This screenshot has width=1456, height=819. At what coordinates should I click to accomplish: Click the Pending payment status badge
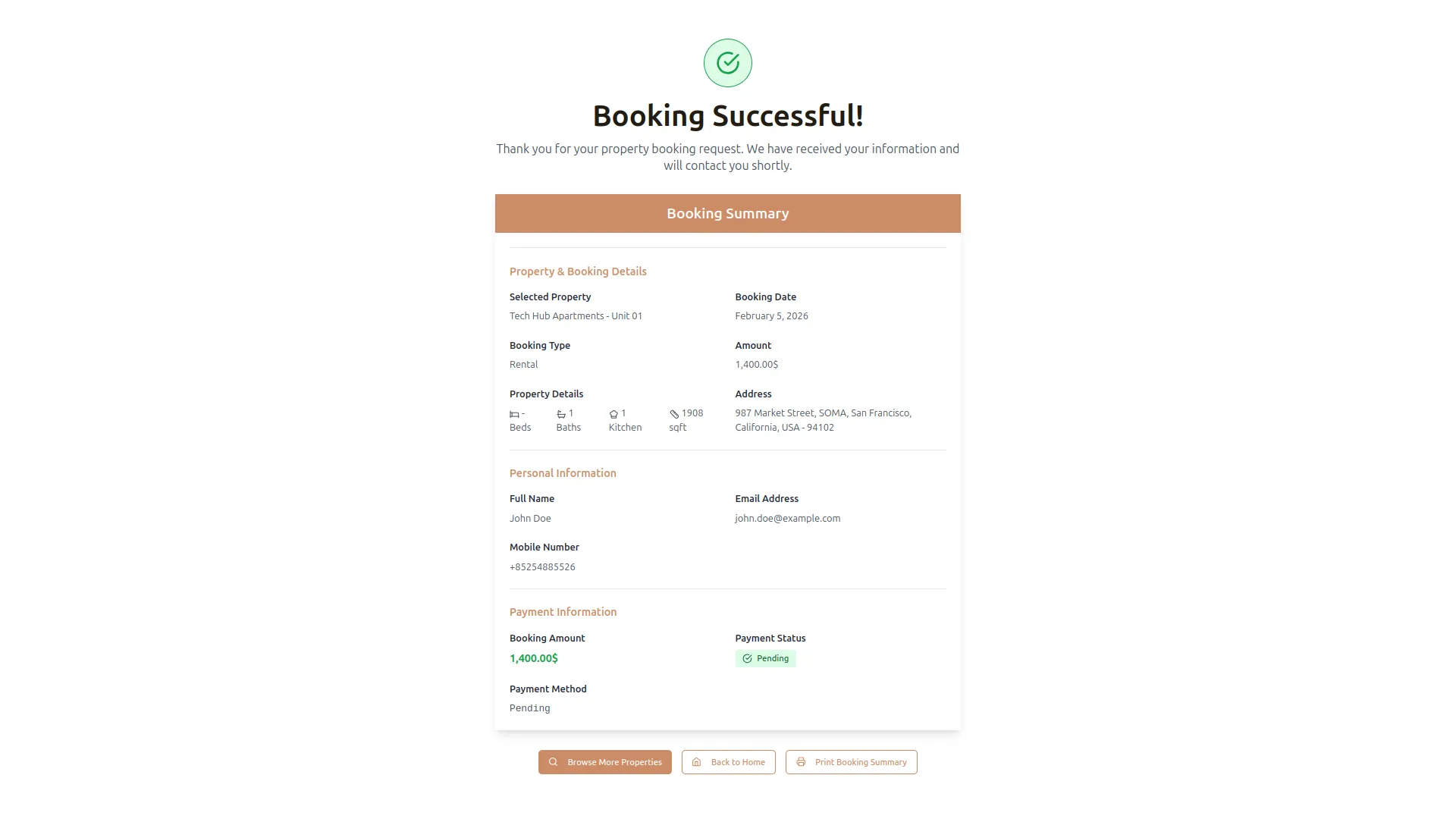[x=766, y=658]
